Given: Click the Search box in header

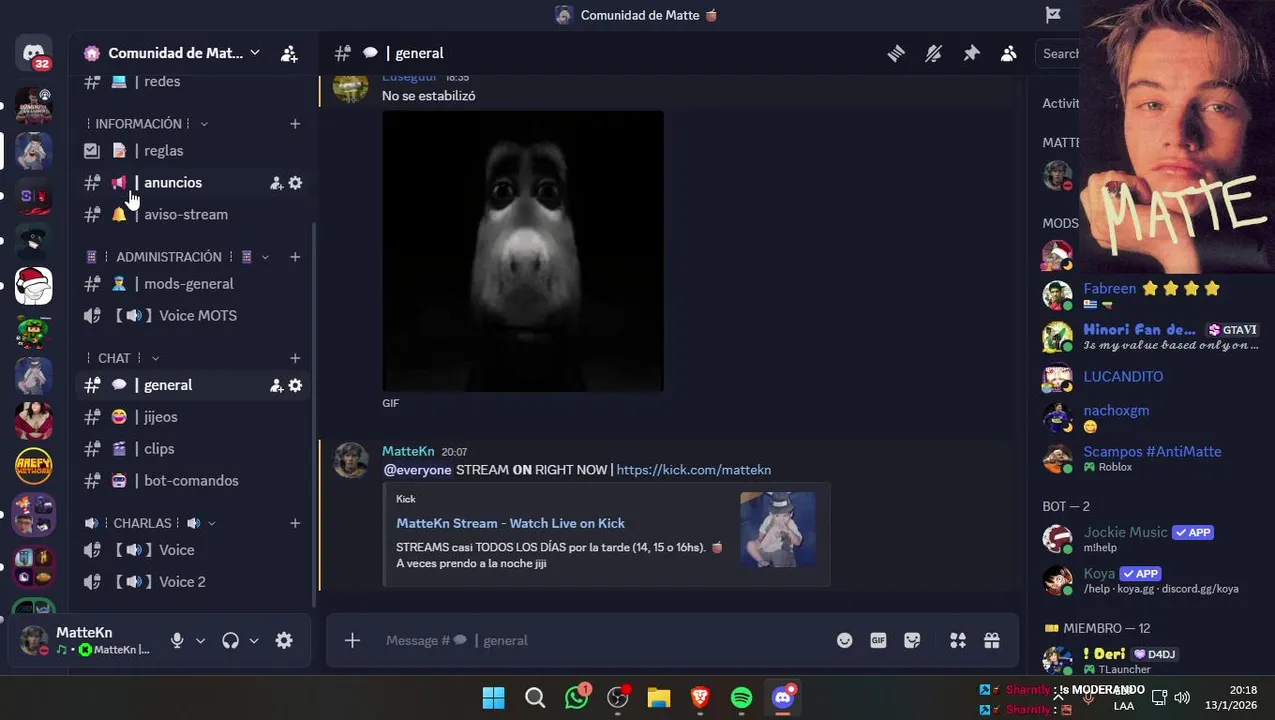Looking at the screenshot, I should click(x=1058, y=54).
